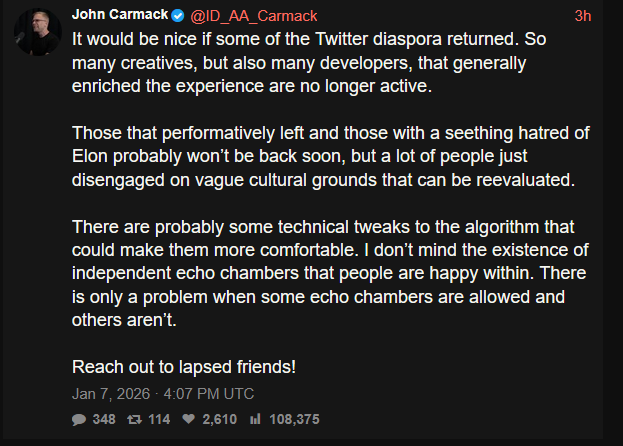This screenshot has height=446, width=623.
Task: Like the tweet with the heart icon
Action: coord(189,419)
